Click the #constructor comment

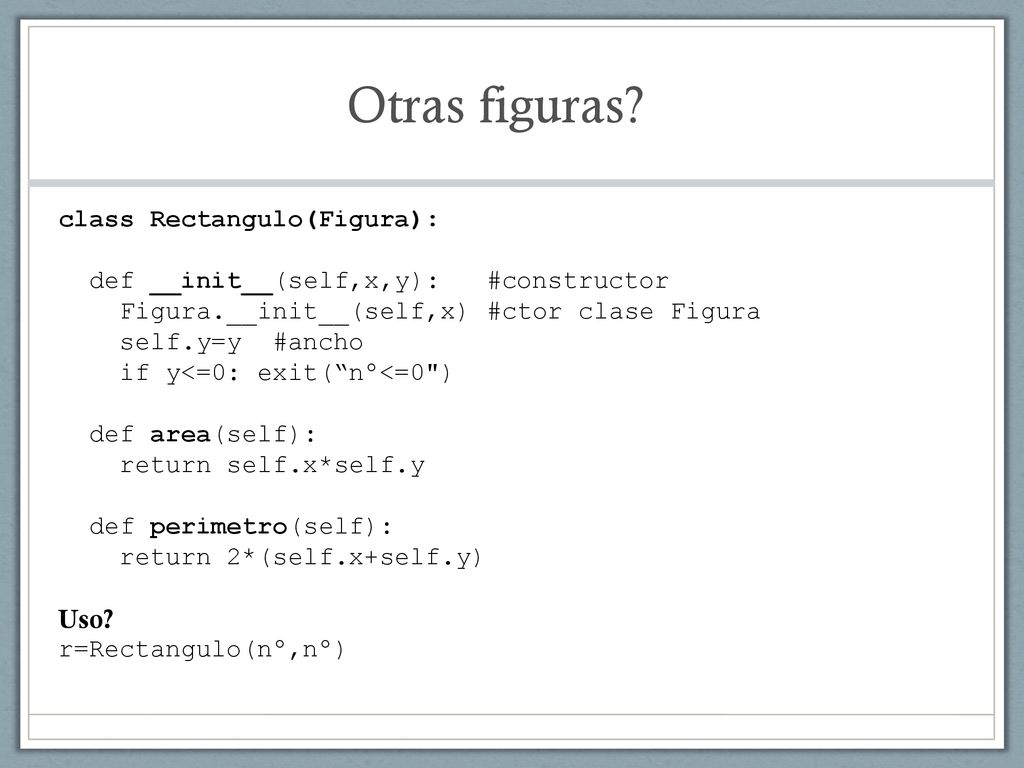click(579, 281)
